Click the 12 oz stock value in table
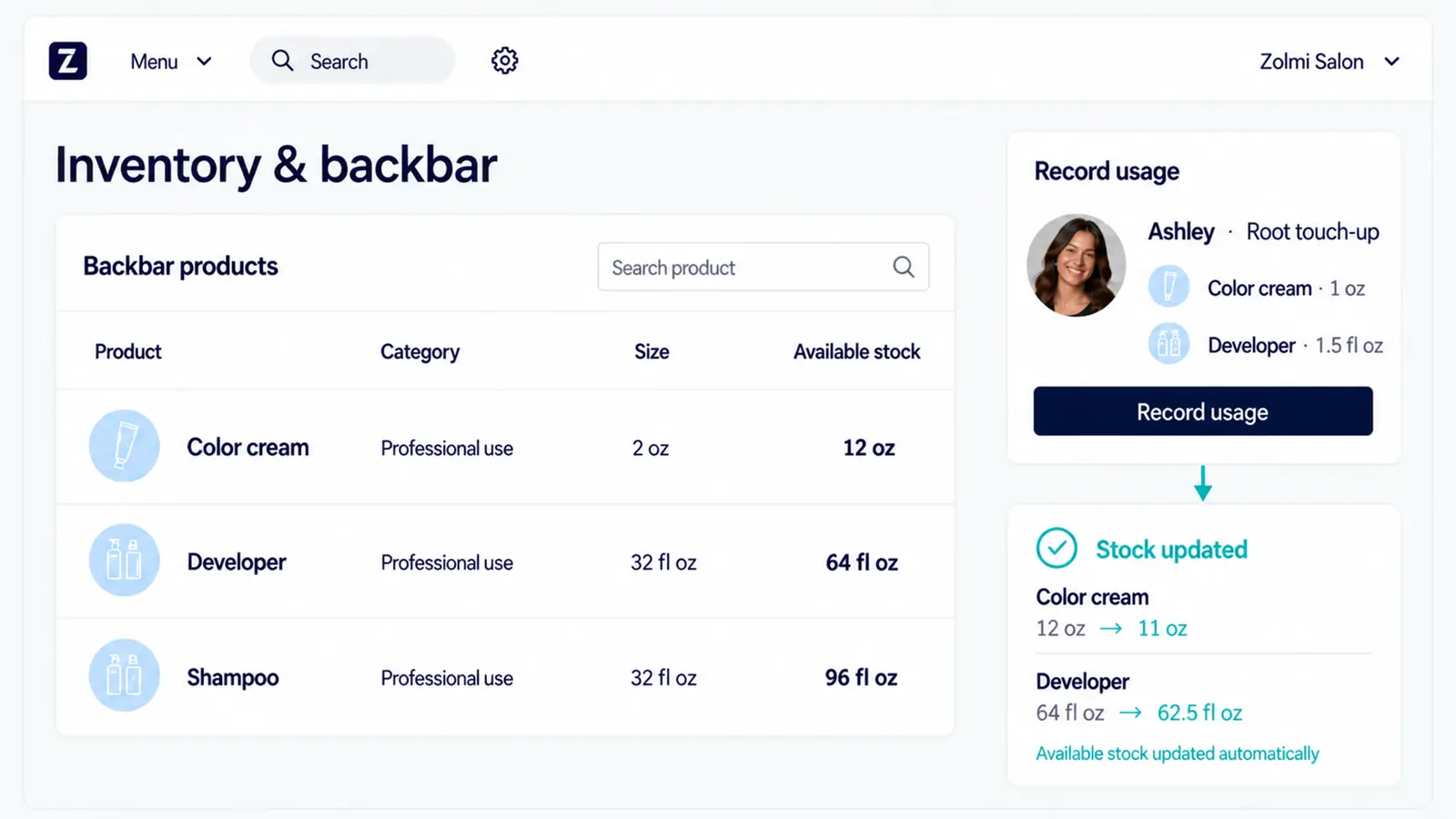The image size is (1456, 819). coord(869,448)
